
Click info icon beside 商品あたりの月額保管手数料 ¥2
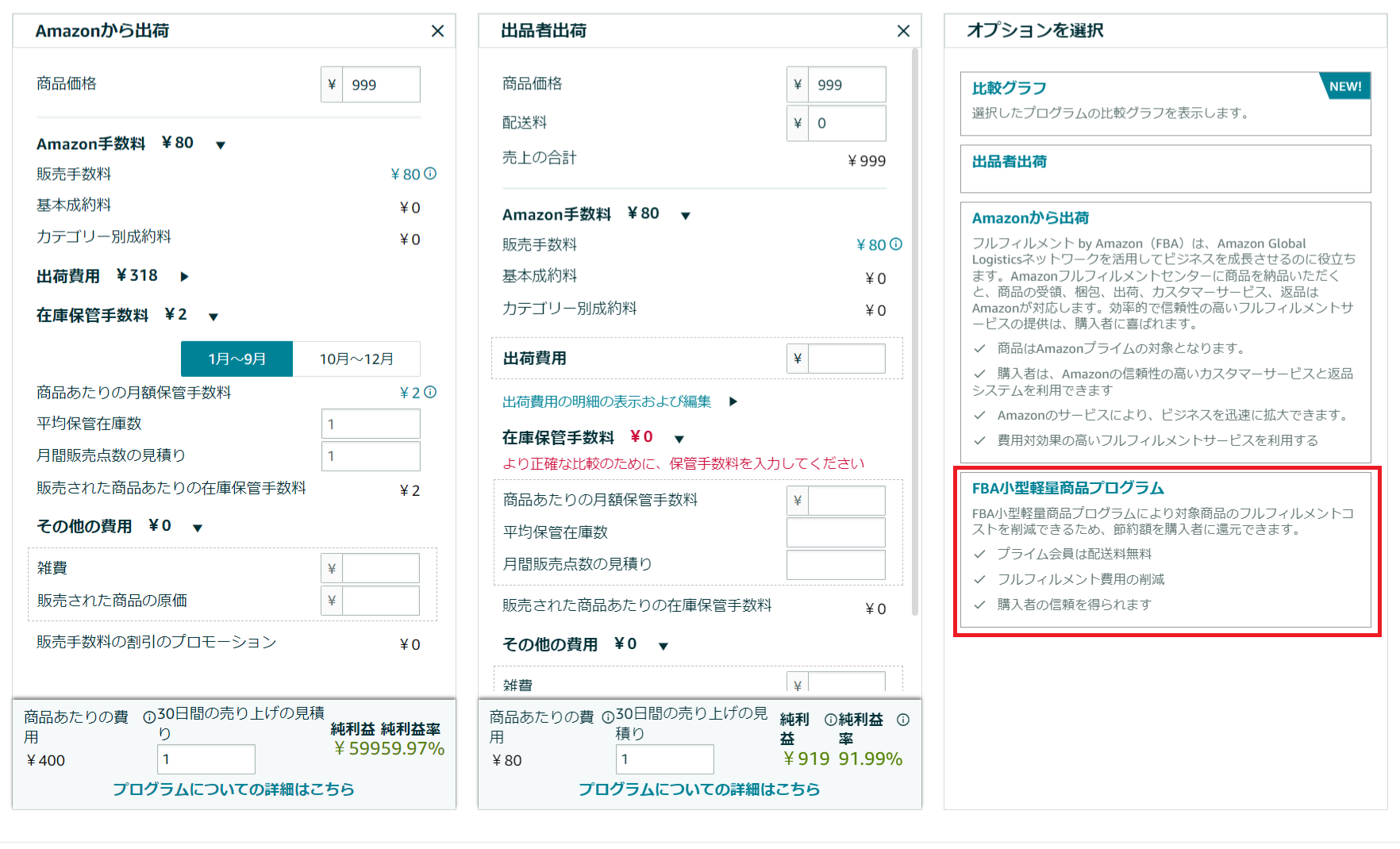click(430, 392)
